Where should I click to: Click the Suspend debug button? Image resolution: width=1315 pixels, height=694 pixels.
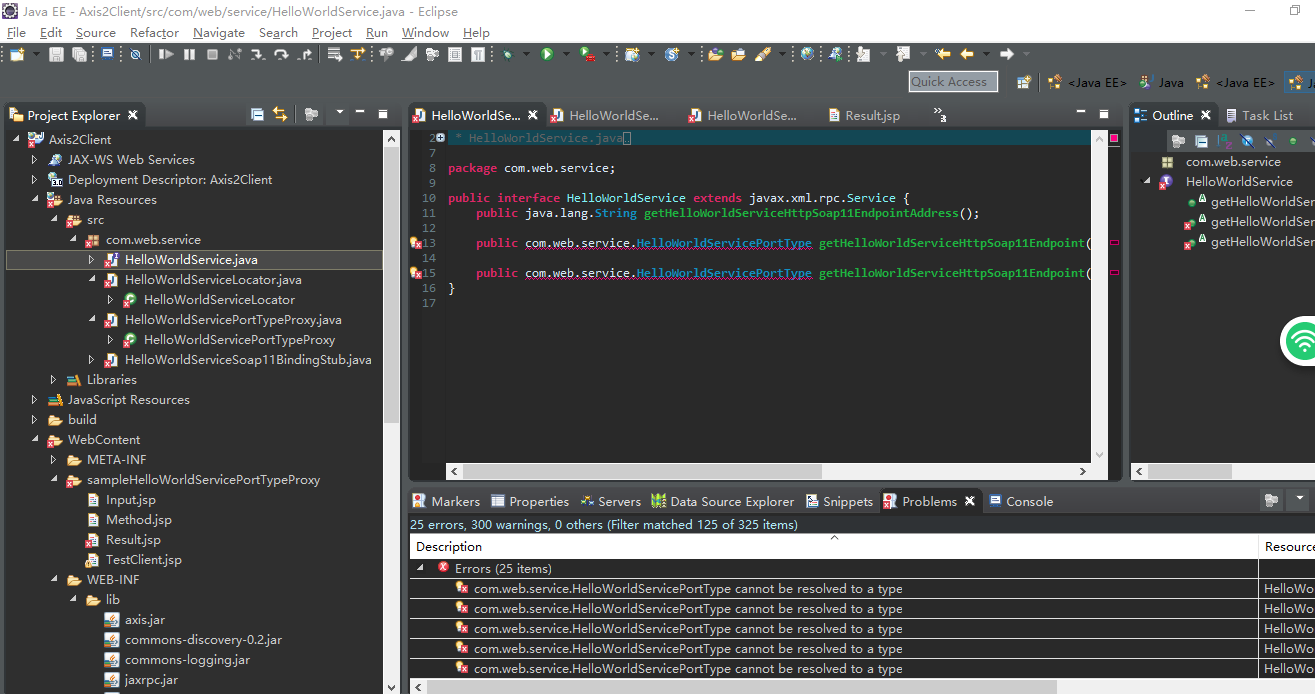(189, 54)
